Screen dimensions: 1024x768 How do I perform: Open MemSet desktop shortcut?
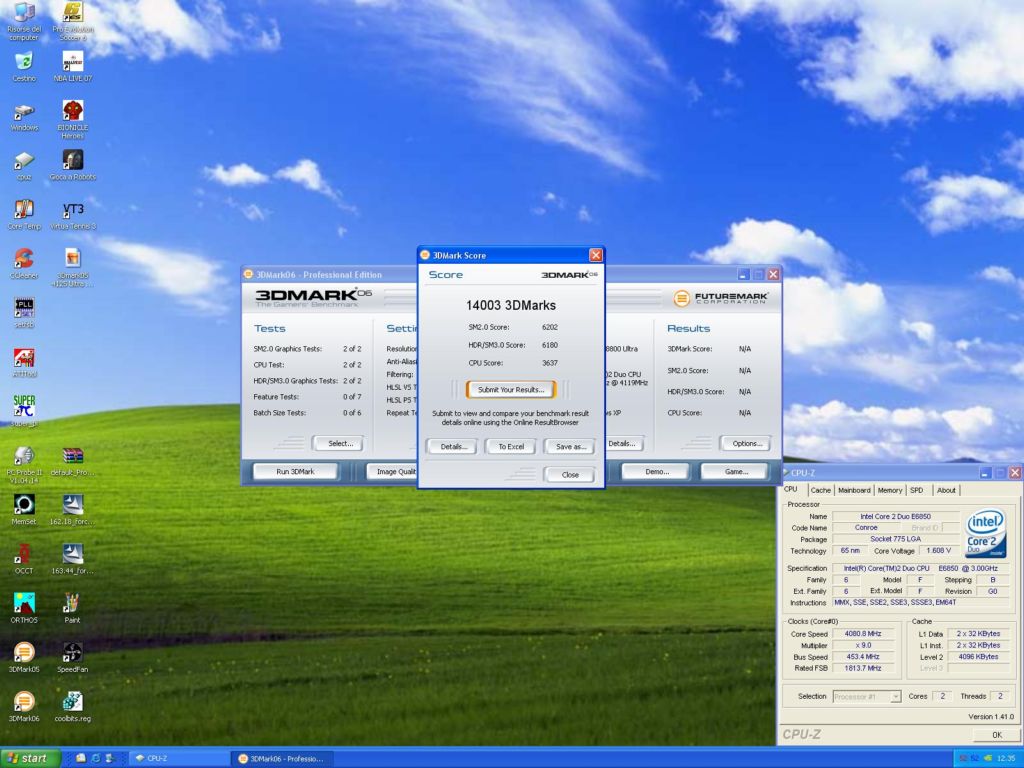click(24, 509)
